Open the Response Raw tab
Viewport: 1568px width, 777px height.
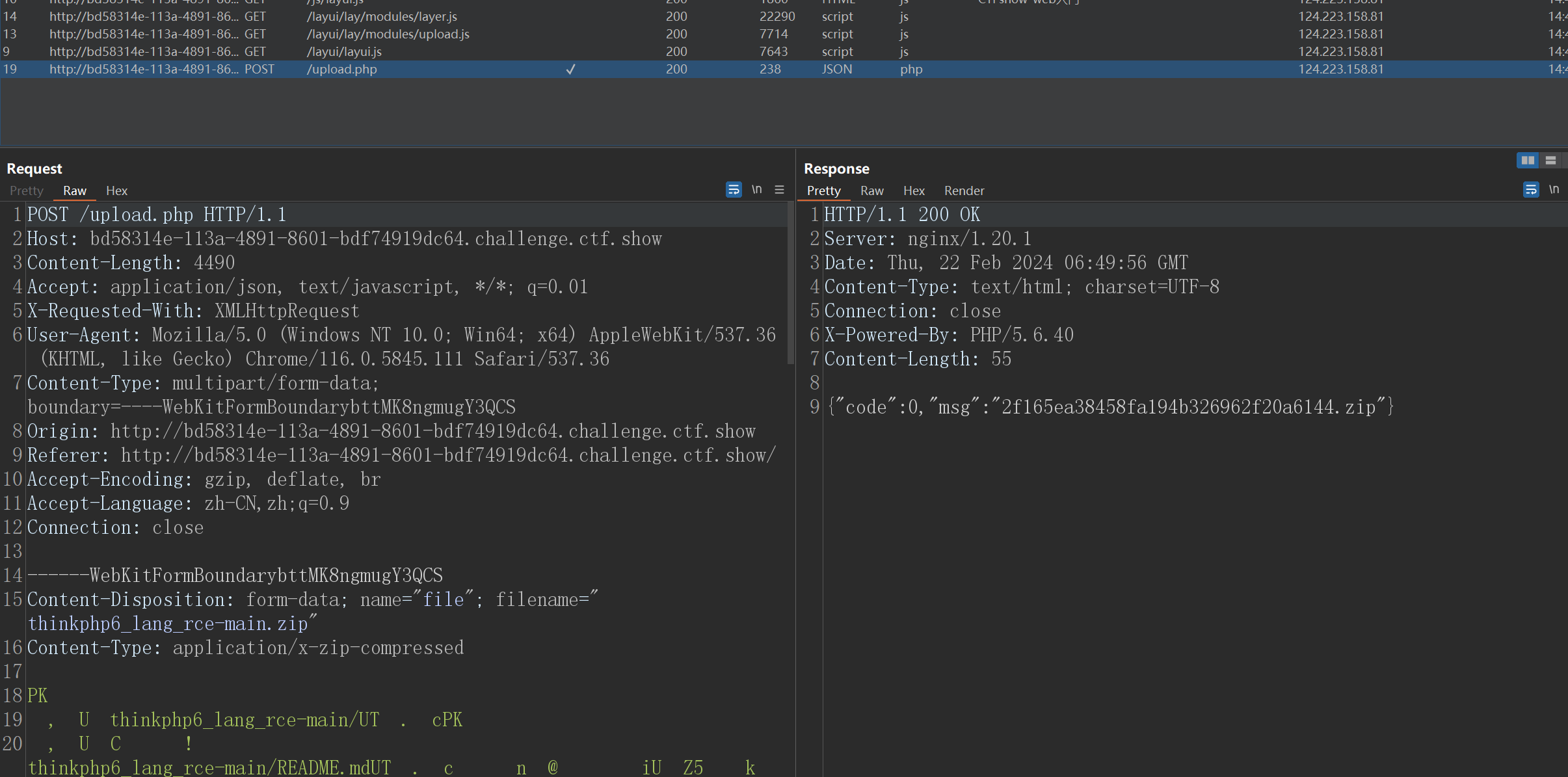pos(872,191)
